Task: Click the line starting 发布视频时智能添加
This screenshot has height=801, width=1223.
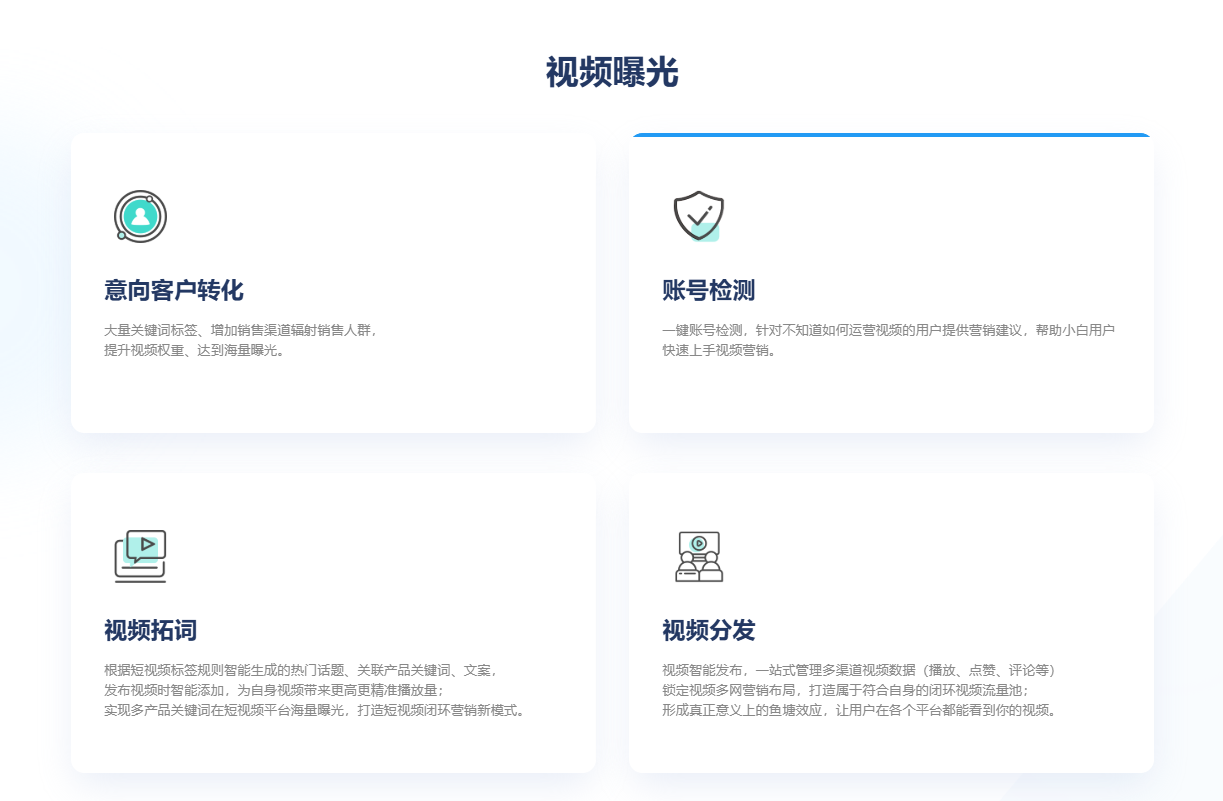Action: (274, 690)
